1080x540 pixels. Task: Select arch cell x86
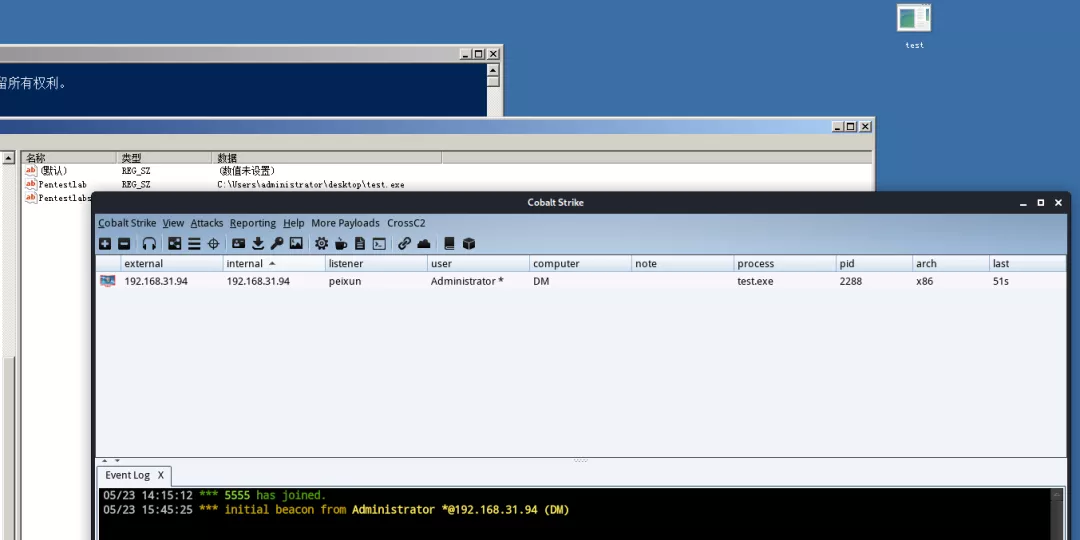[924, 281]
